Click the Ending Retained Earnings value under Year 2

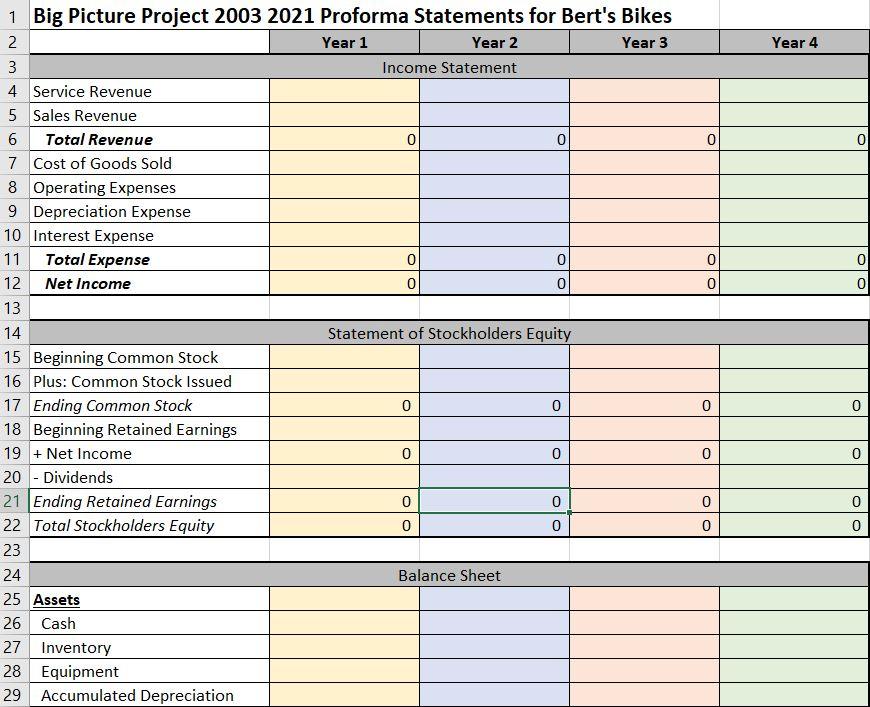coord(495,501)
